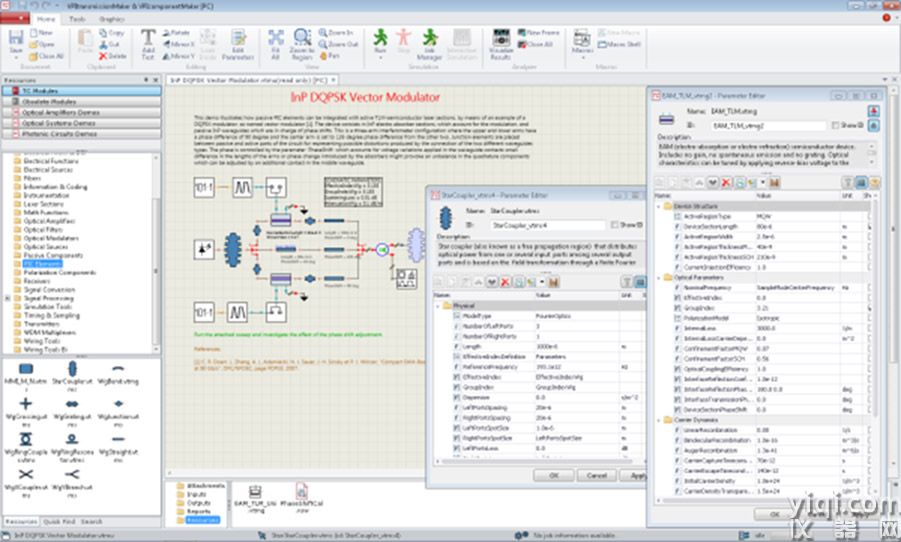Open the Photonic Circuits Demos resource bar

[x=81, y=134]
